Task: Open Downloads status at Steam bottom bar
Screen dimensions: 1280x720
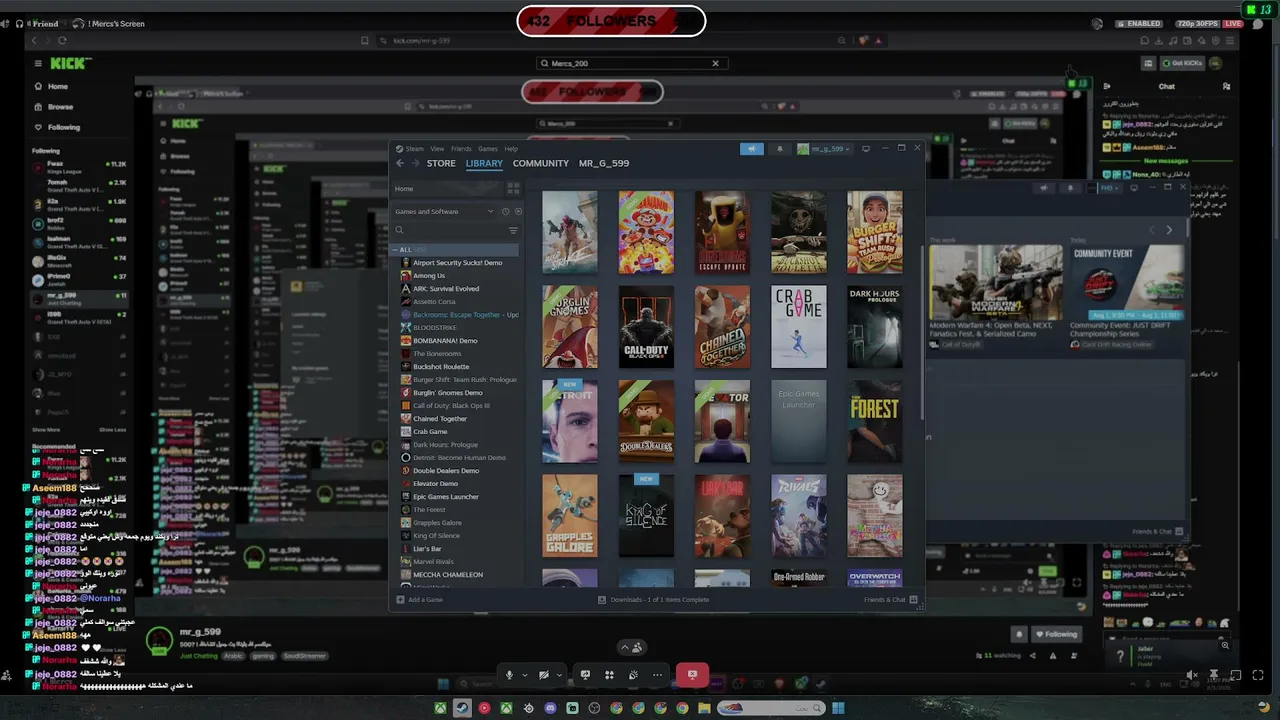Action: pyautogui.click(x=654, y=600)
